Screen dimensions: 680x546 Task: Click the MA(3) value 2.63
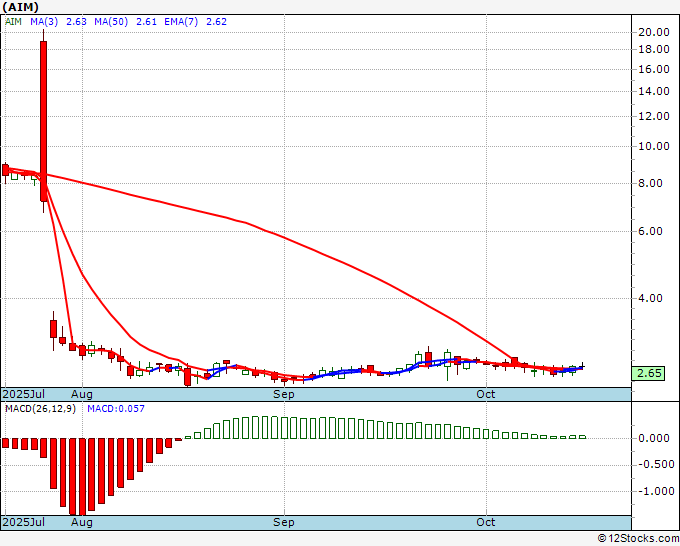click(x=76, y=22)
